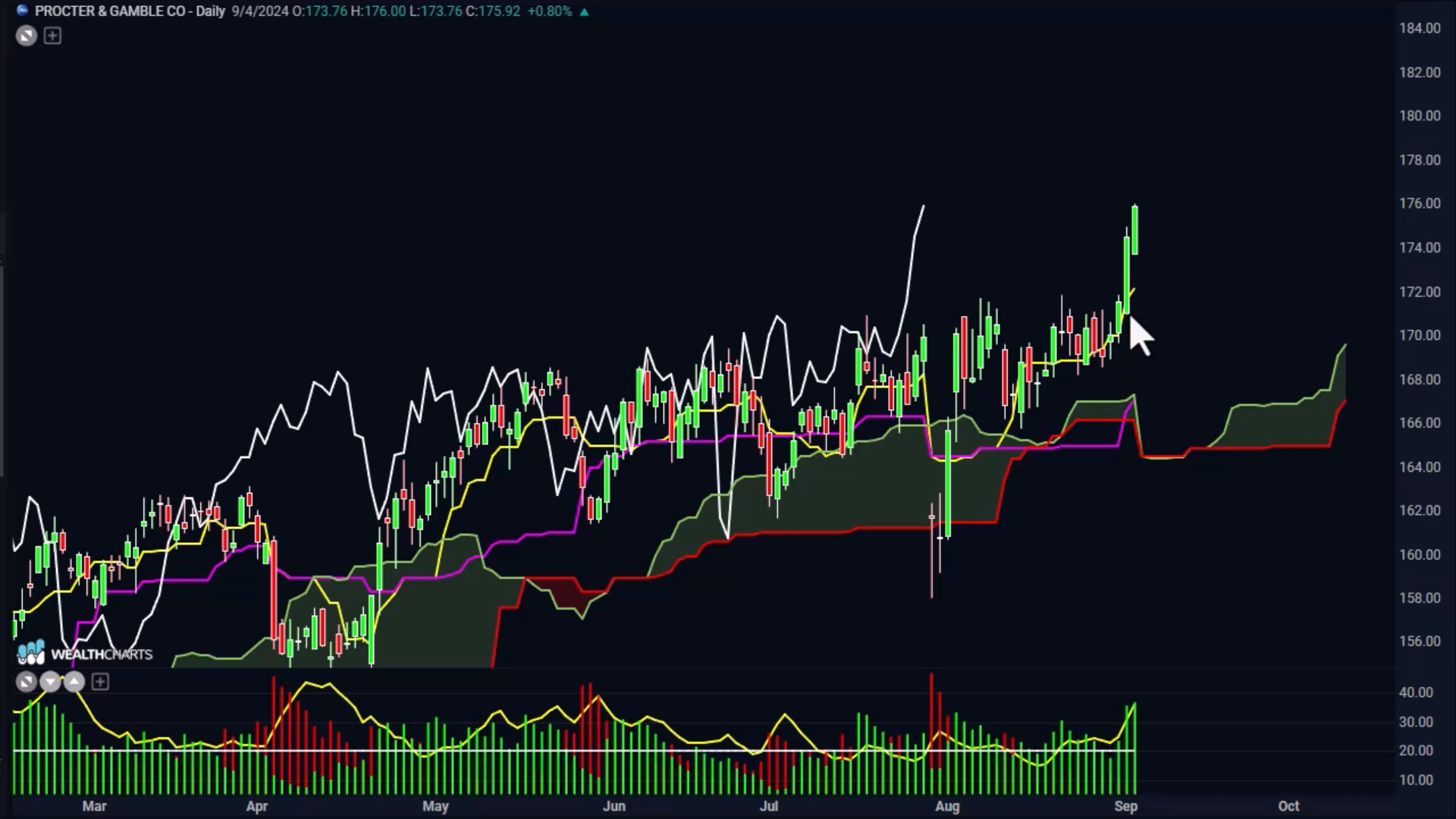1456x819 pixels.
Task: Click the date '9/4/2024' in the header
Action: [260, 11]
